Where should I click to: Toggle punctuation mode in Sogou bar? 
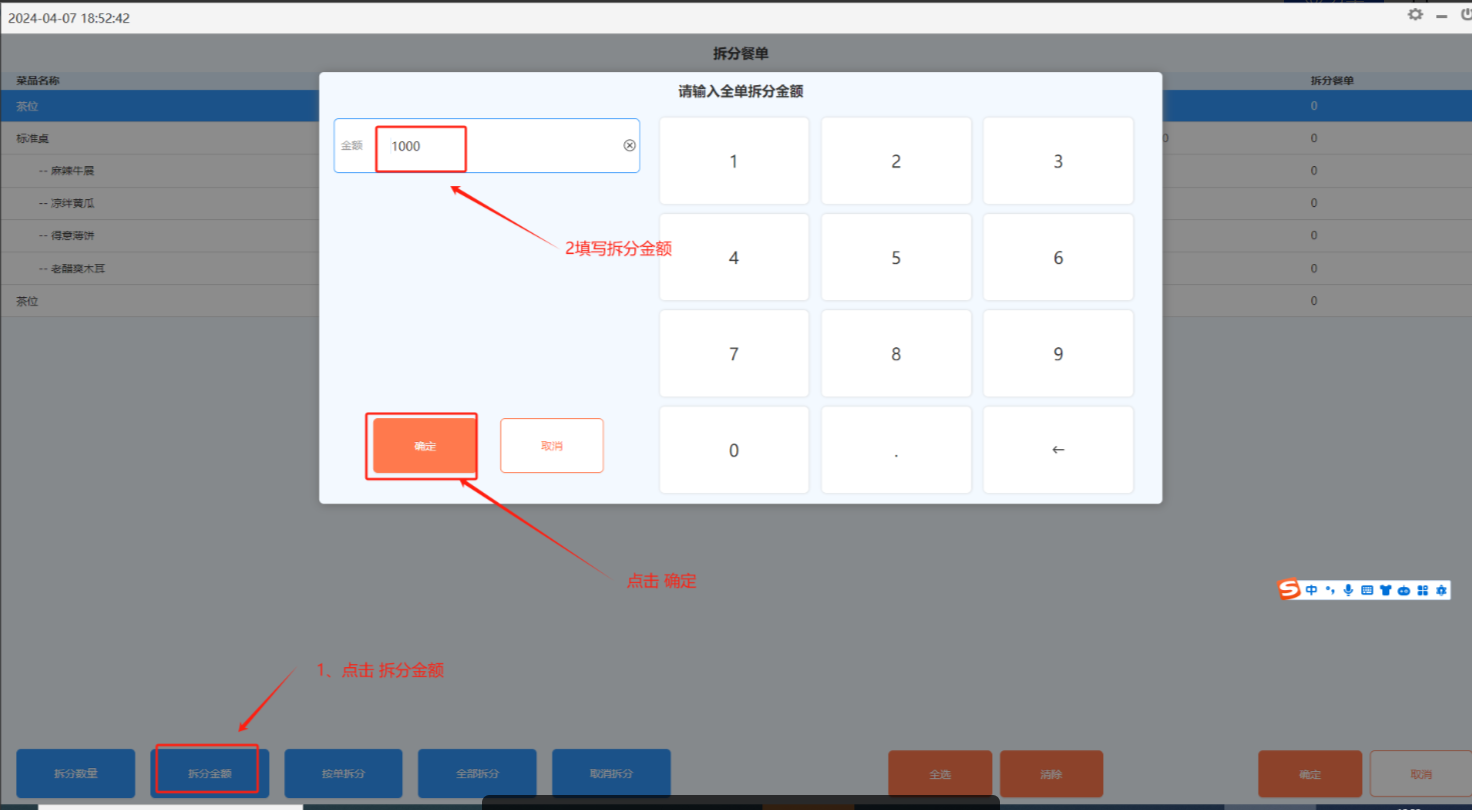pyautogui.click(x=1330, y=590)
